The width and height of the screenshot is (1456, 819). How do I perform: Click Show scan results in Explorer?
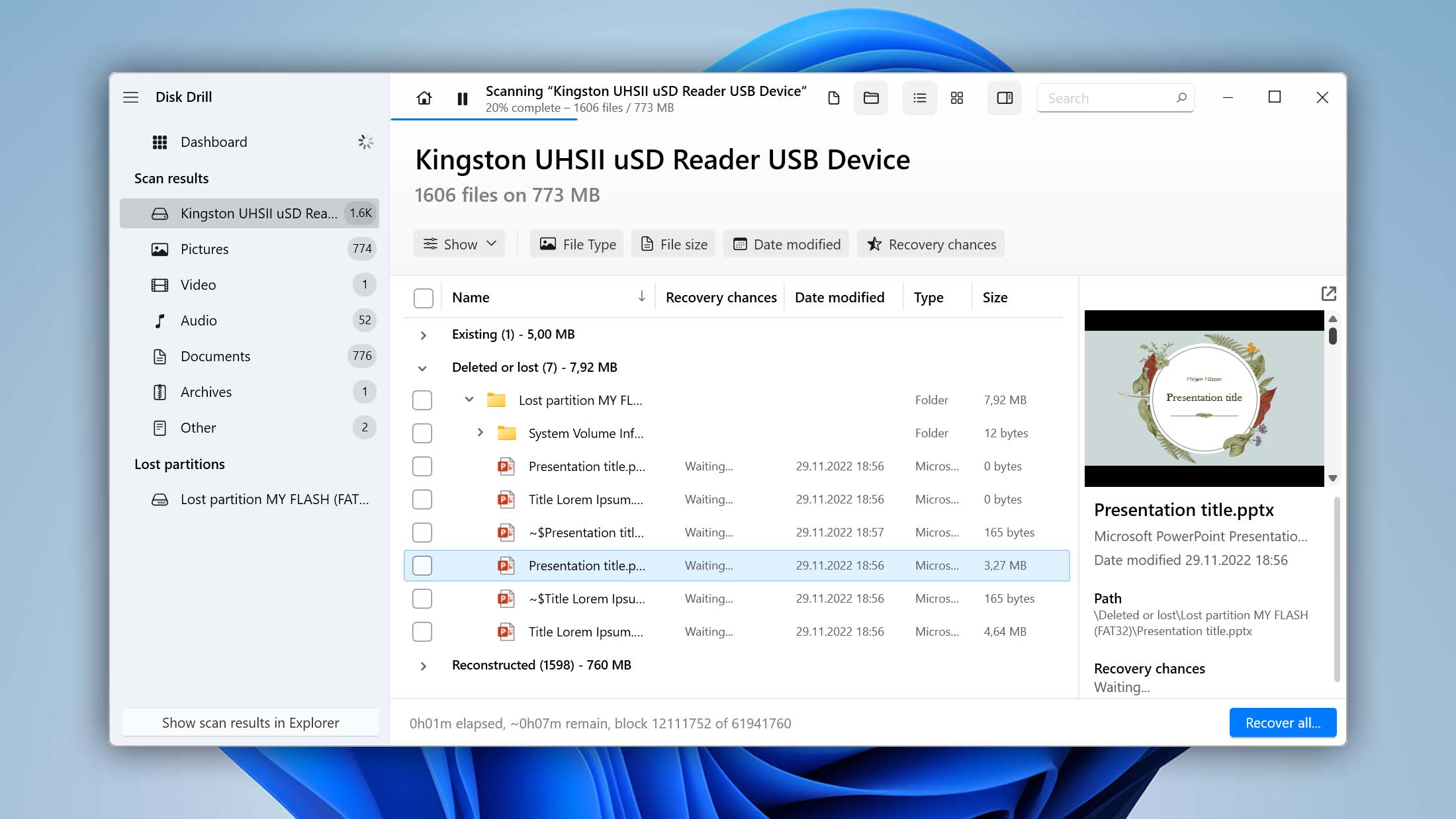coord(250,722)
